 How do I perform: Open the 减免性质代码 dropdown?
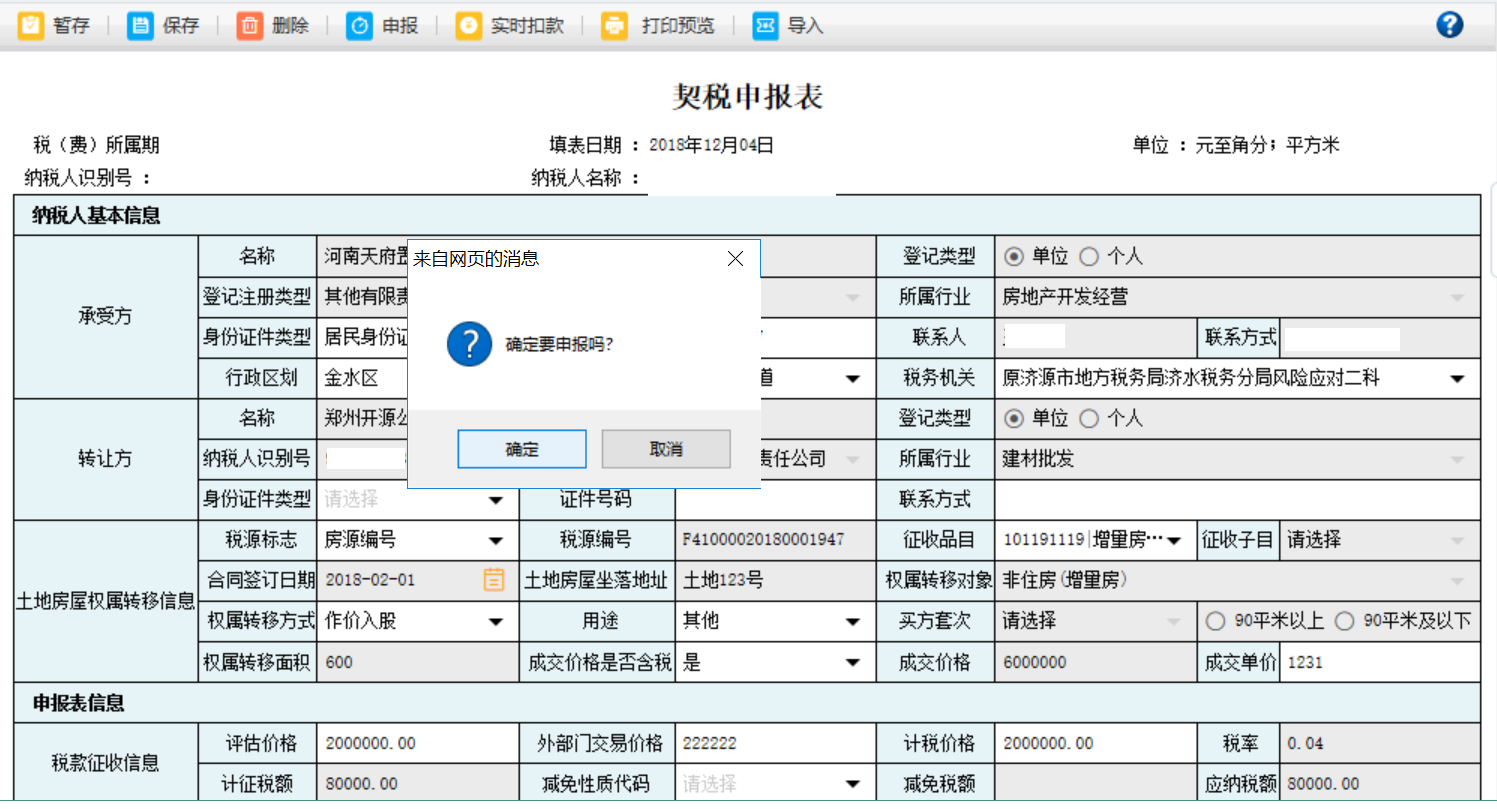[x=852, y=784]
